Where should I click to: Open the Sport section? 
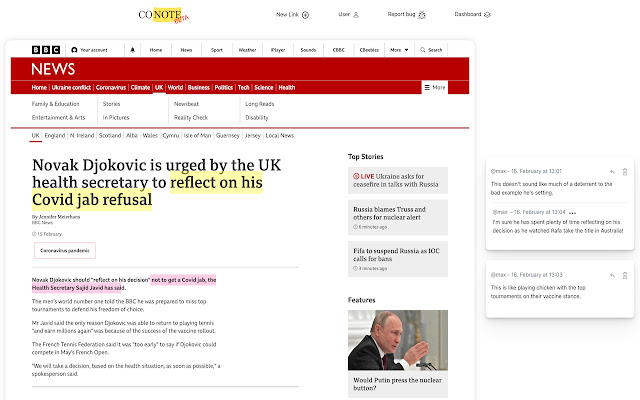[x=217, y=50]
